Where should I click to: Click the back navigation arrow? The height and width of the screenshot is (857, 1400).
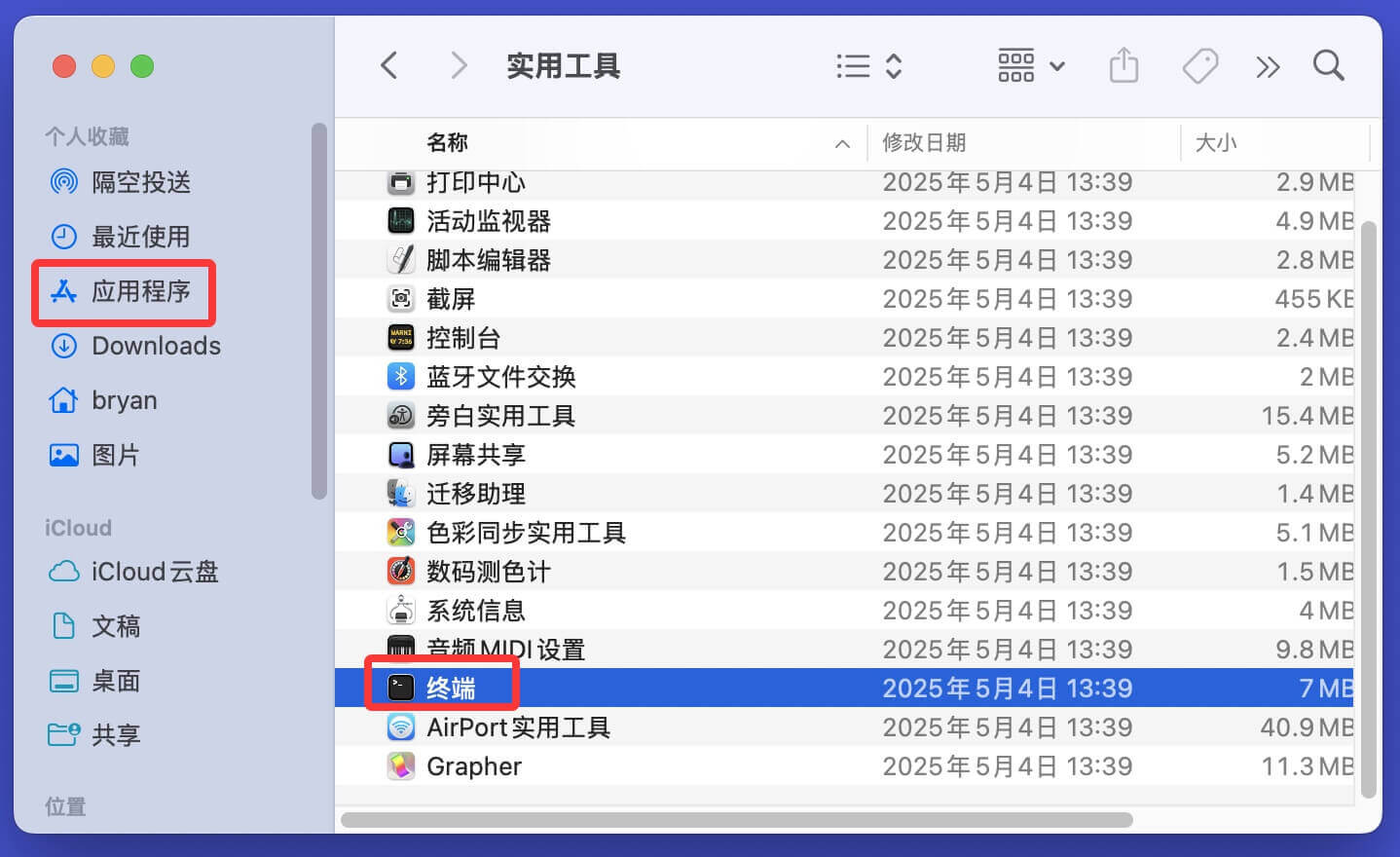pos(389,66)
